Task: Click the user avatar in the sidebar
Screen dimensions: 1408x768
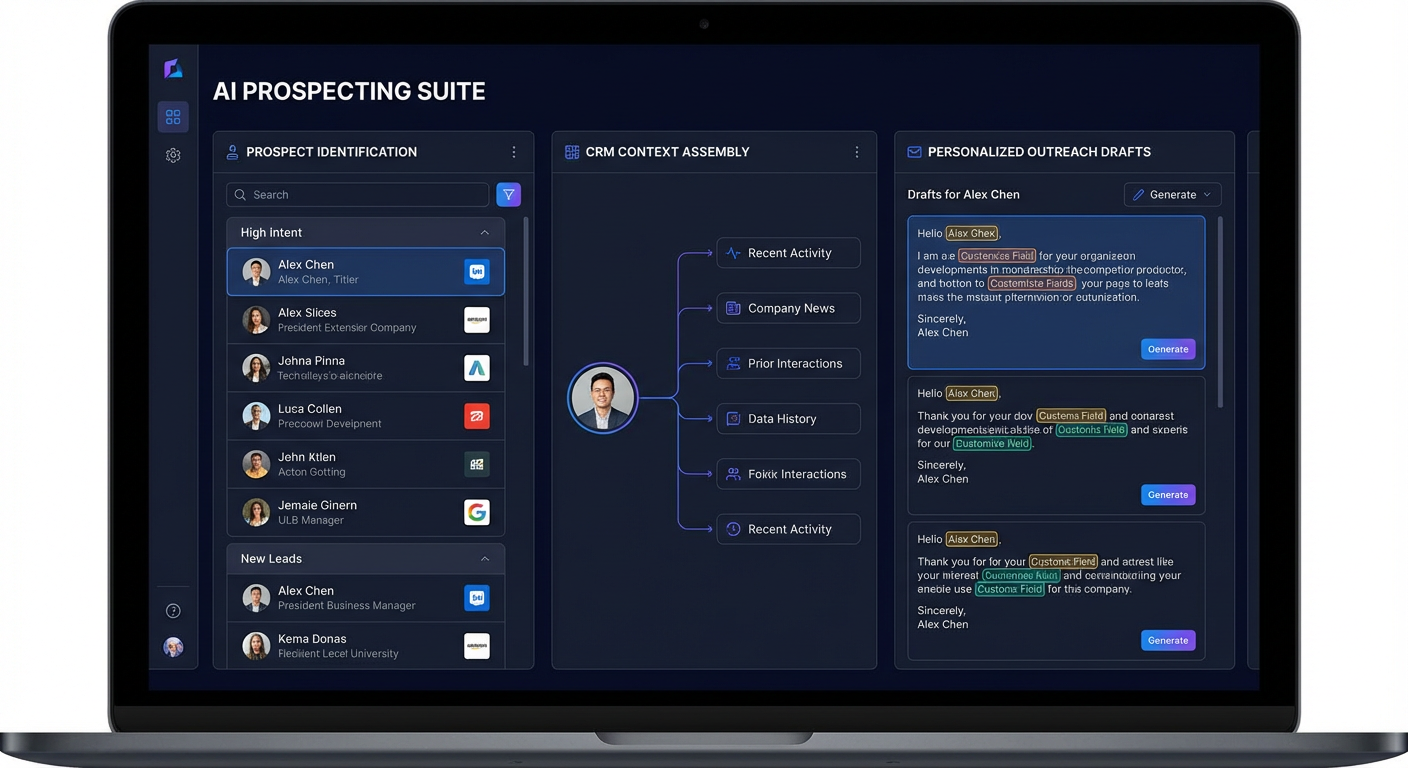Action: [x=173, y=647]
